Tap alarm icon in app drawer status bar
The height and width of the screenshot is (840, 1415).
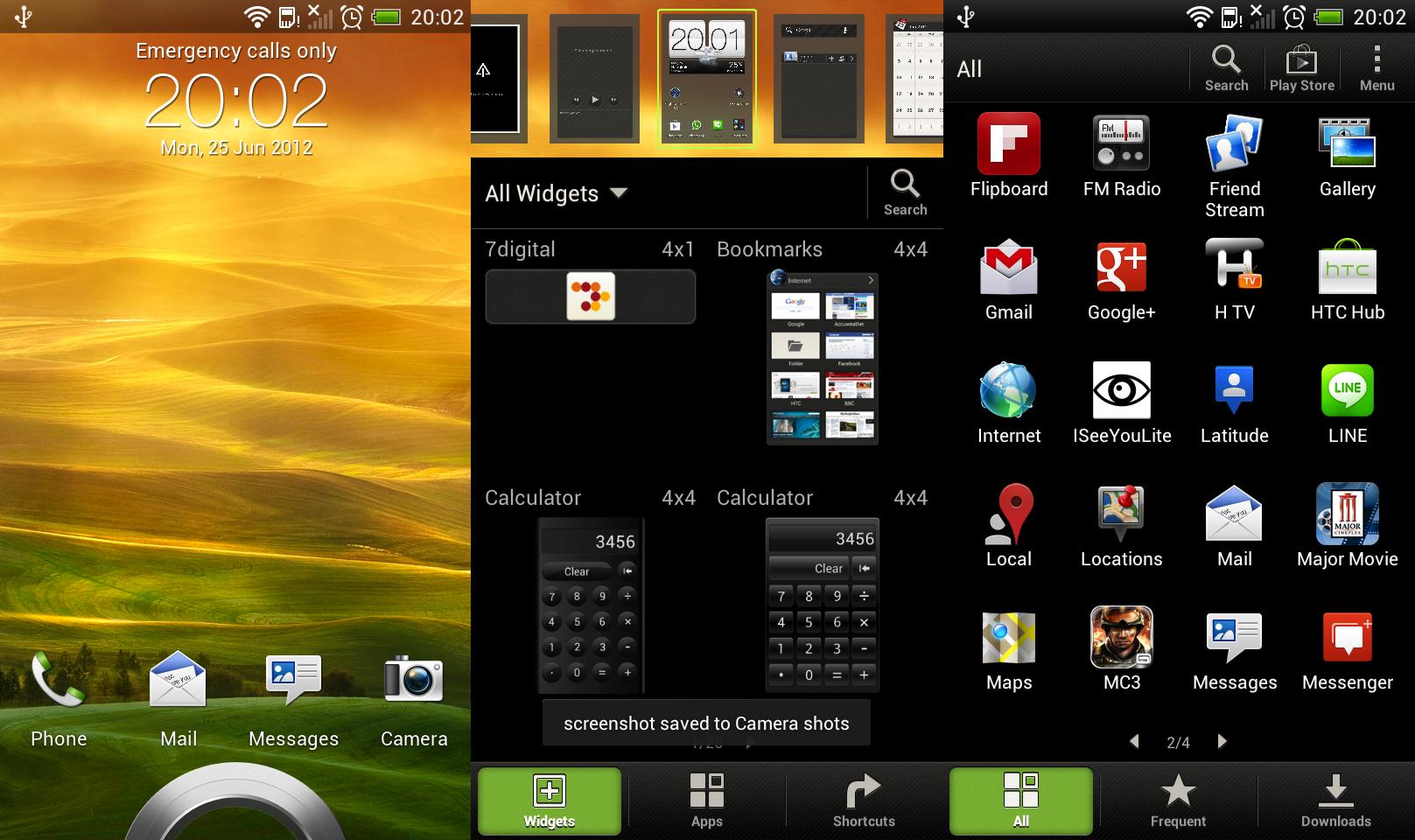(x=1295, y=17)
